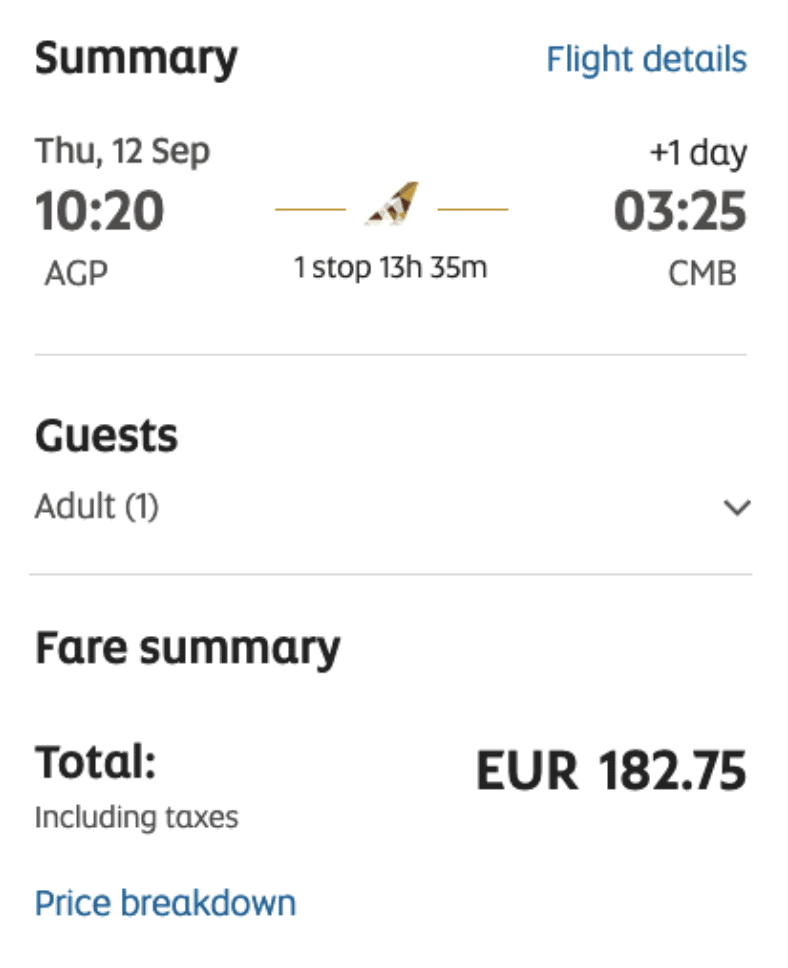This screenshot has width=788, height=968.
Task: Click the Including taxes note
Action: pyautogui.click(x=136, y=817)
